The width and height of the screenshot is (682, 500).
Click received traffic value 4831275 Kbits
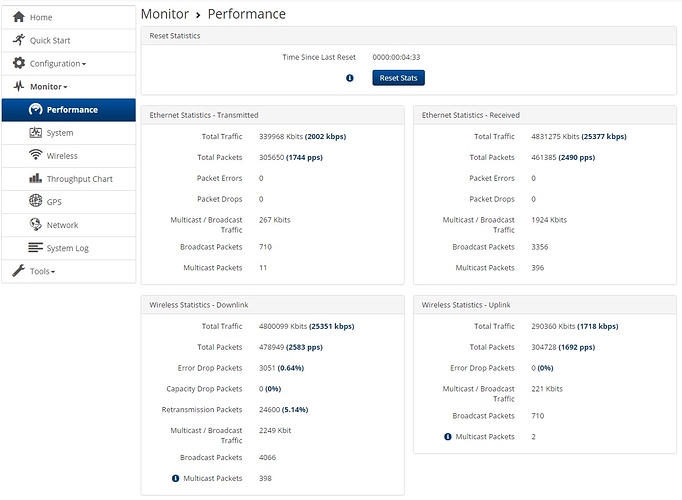[555, 136]
